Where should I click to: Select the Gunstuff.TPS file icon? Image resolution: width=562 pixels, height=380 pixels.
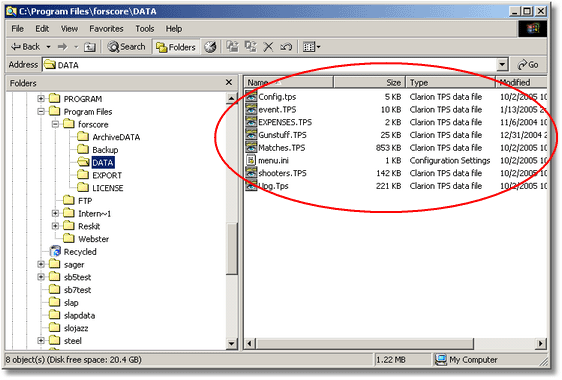[251, 135]
